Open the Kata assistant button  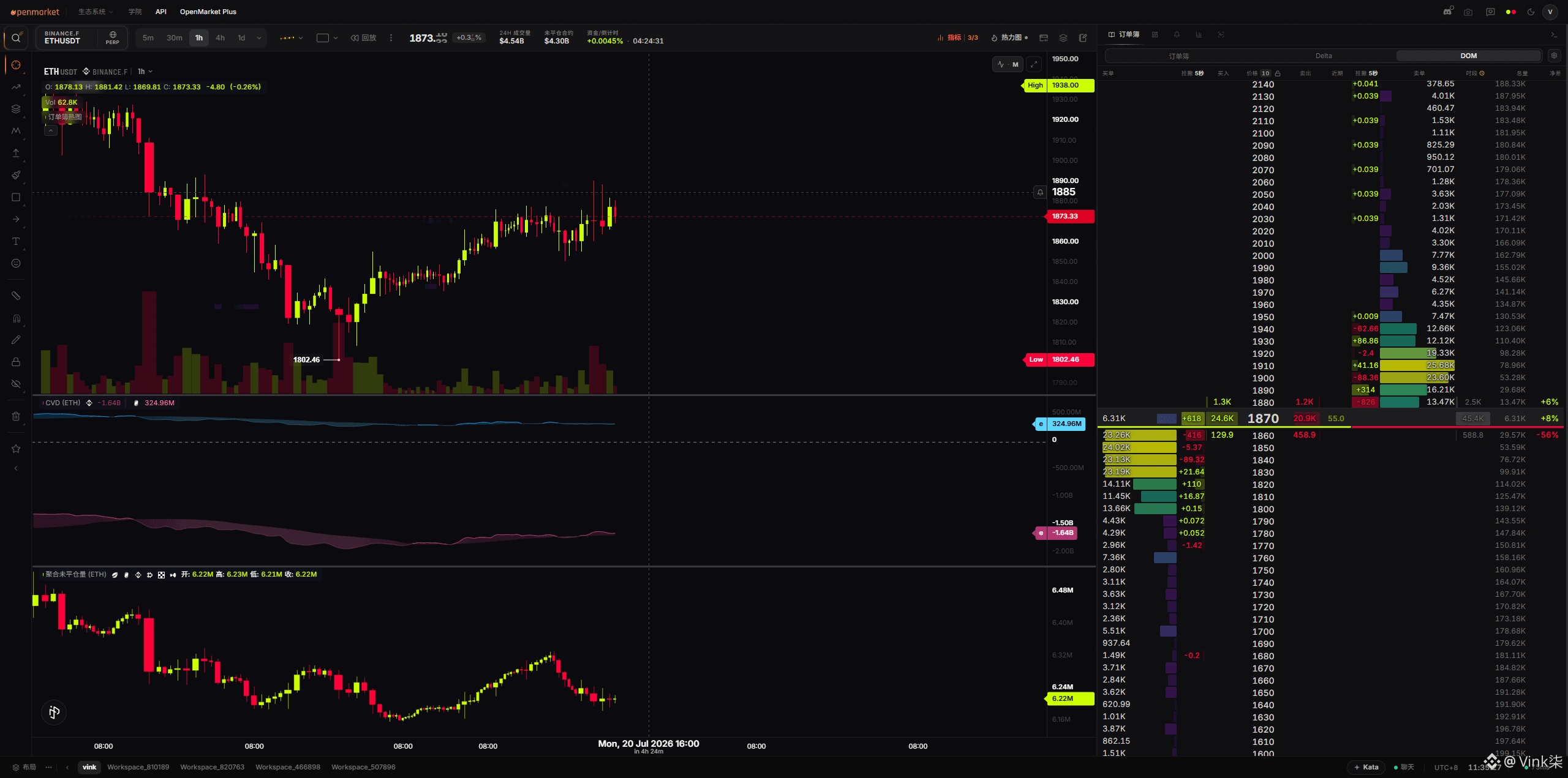point(1366,767)
